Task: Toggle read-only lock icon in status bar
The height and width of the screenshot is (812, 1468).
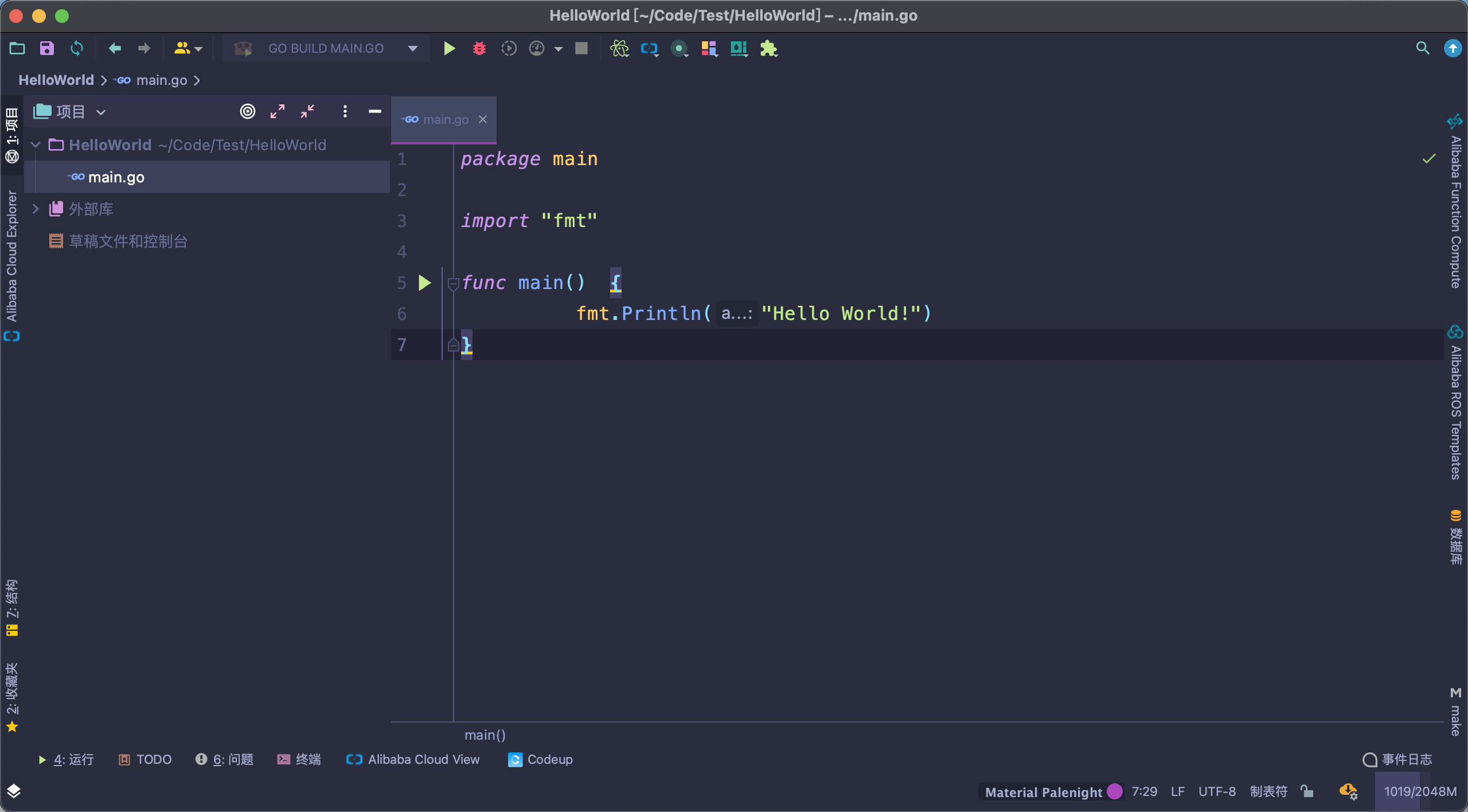Action: coord(1307,791)
